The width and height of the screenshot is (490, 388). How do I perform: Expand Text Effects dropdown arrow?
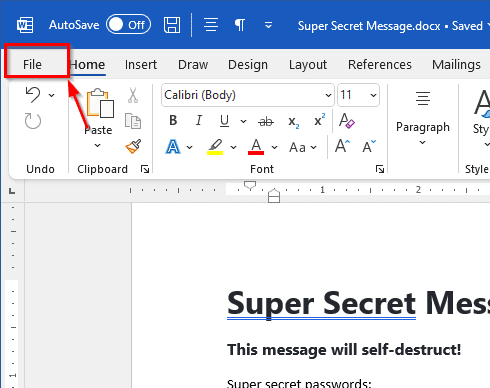(x=190, y=147)
